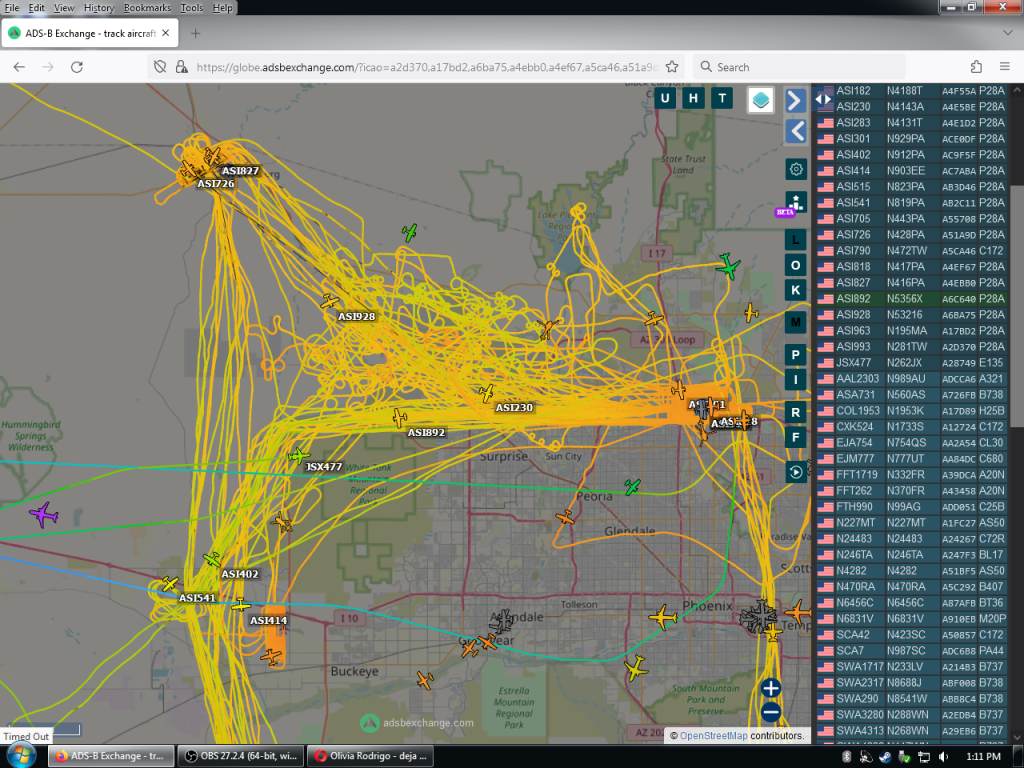This screenshot has height=768, width=1024.
Task: Zoom out with the minus button
Action: point(771,712)
